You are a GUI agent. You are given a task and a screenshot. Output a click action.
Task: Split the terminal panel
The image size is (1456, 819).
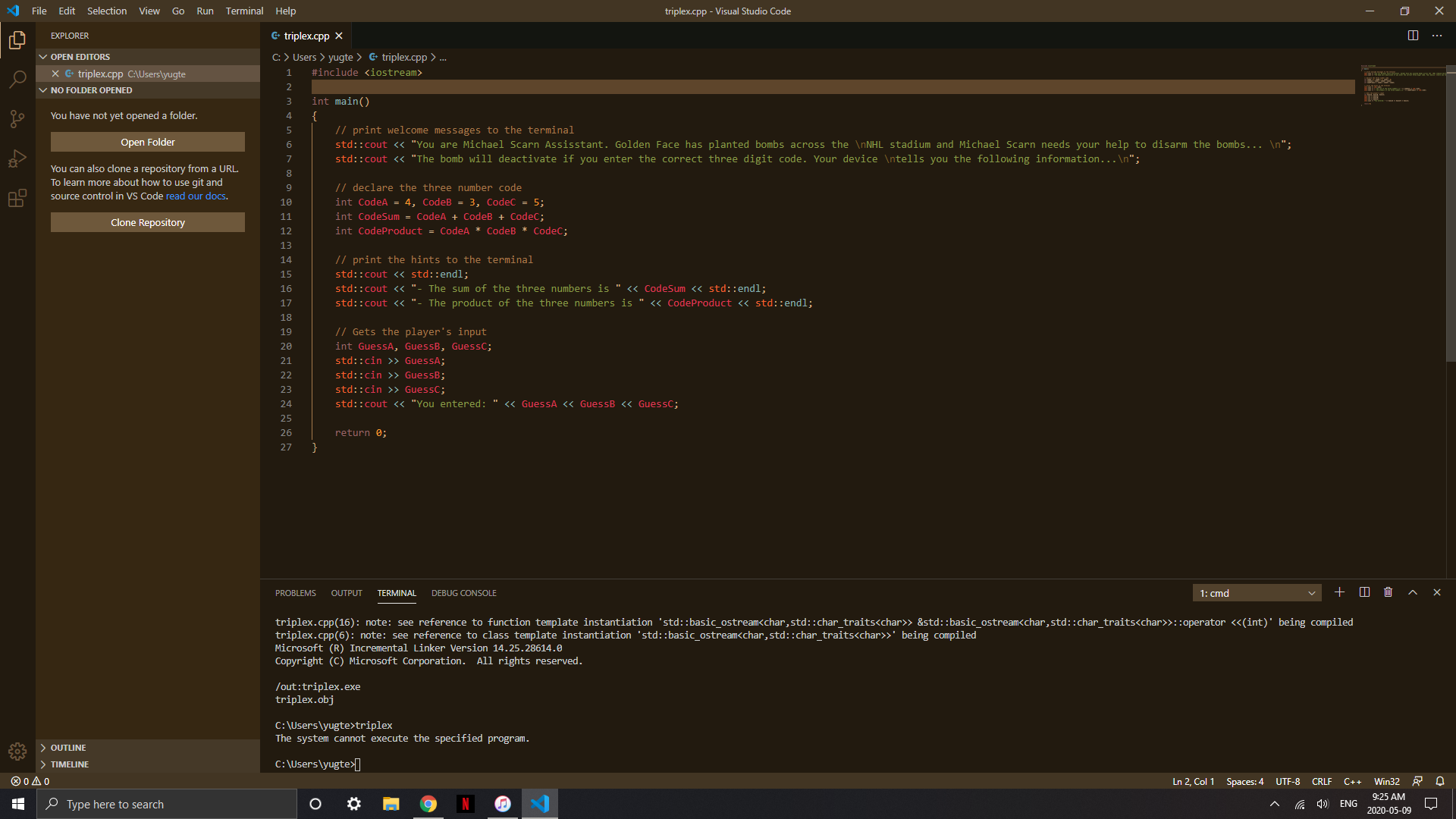click(x=1364, y=592)
